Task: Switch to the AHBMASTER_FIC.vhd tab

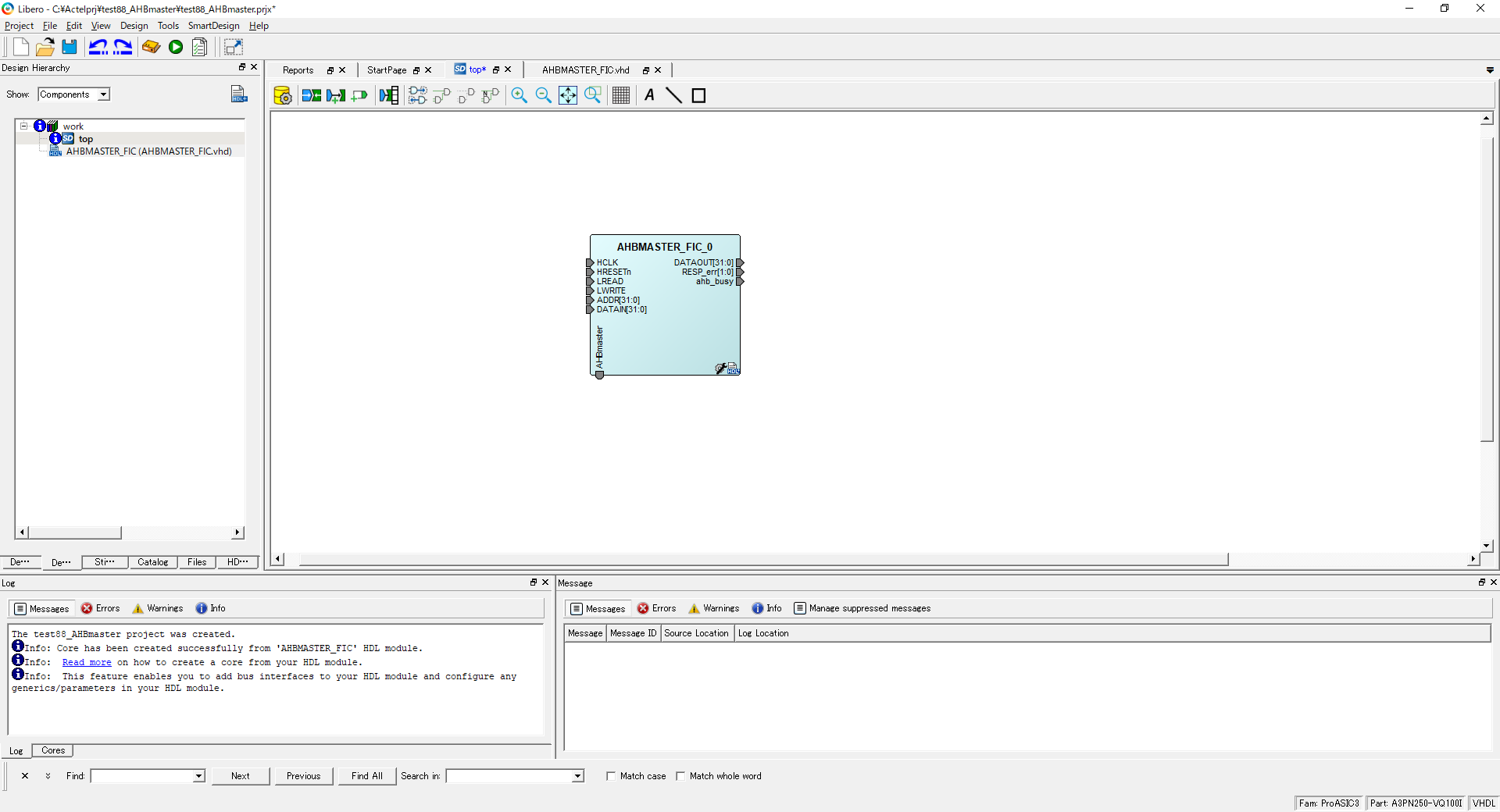Action: click(x=585, y=70)
